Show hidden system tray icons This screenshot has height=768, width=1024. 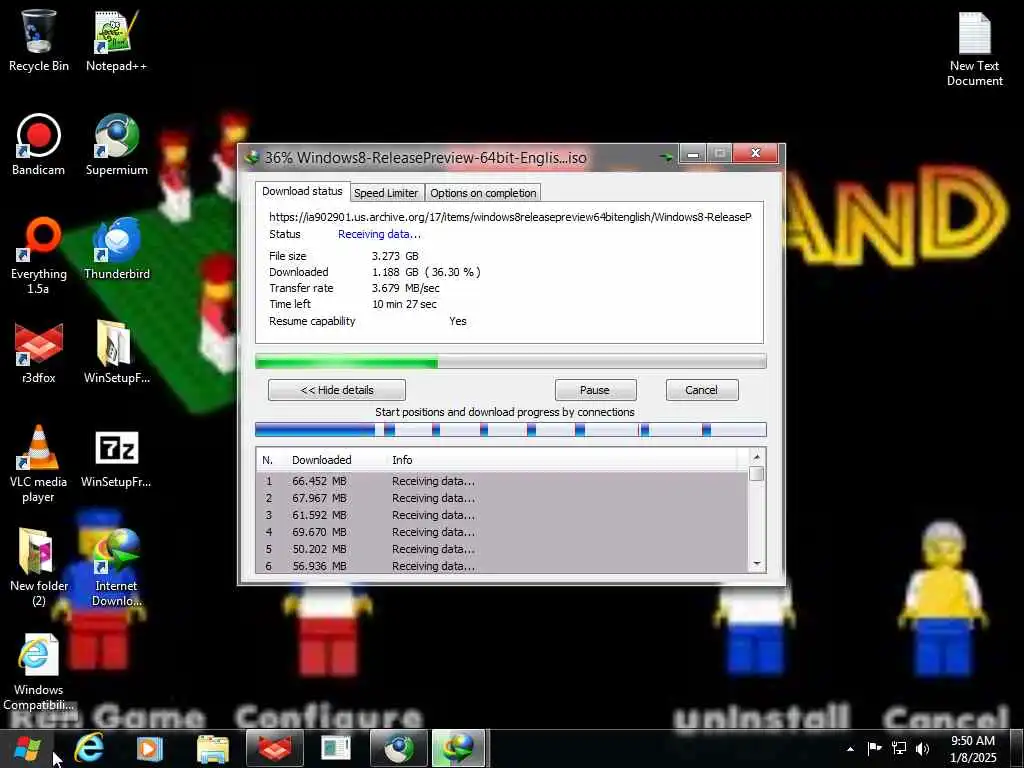850,749
